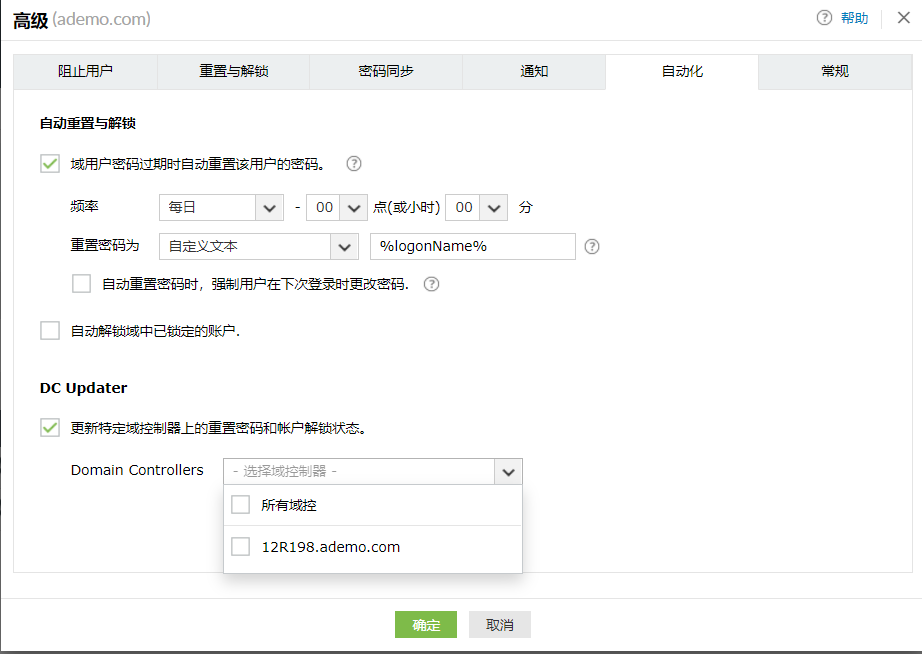
Task: Close the 高级 dialog
Action: [904, 18]
